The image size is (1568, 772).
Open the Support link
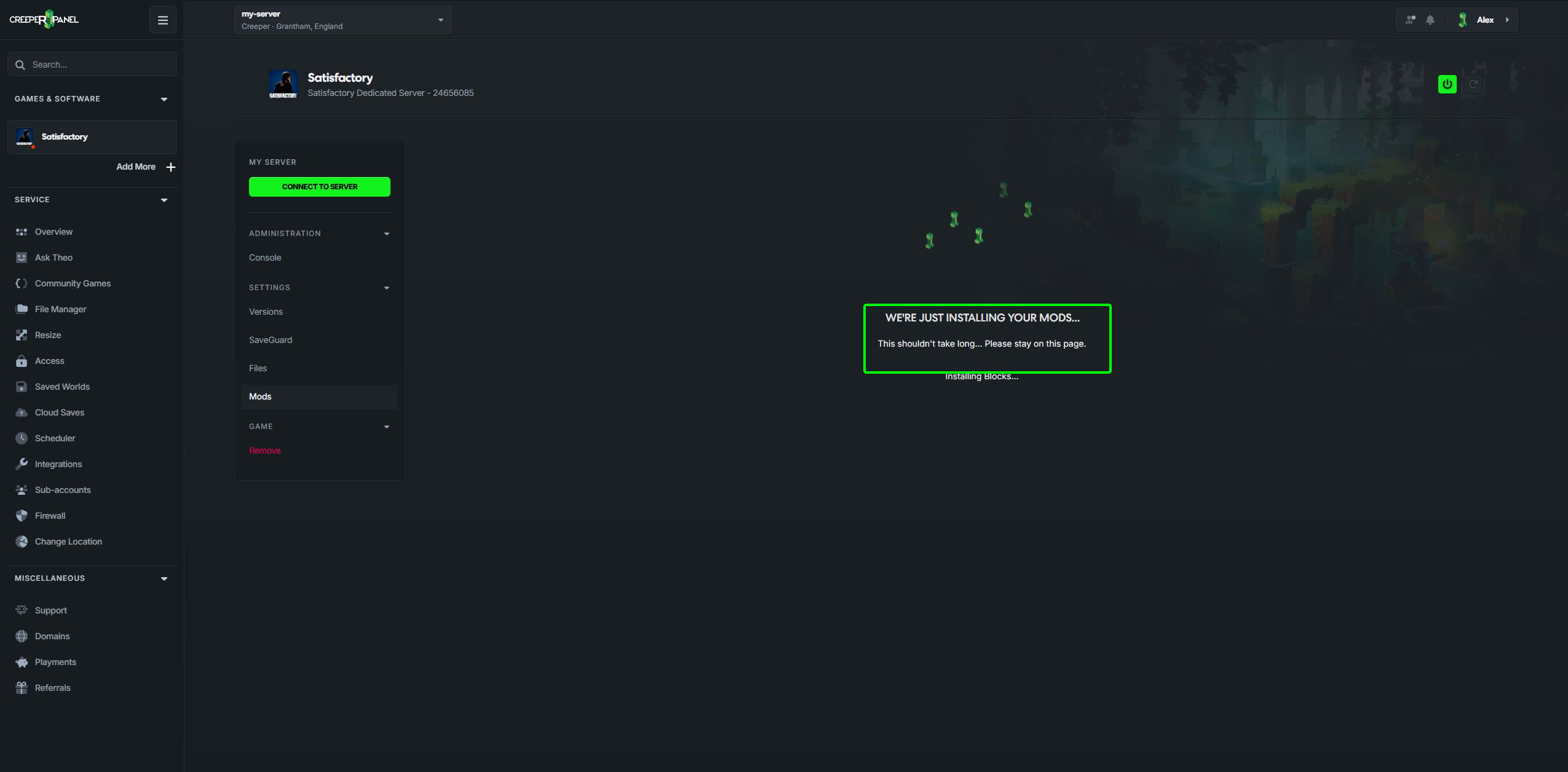coord(50,610)
